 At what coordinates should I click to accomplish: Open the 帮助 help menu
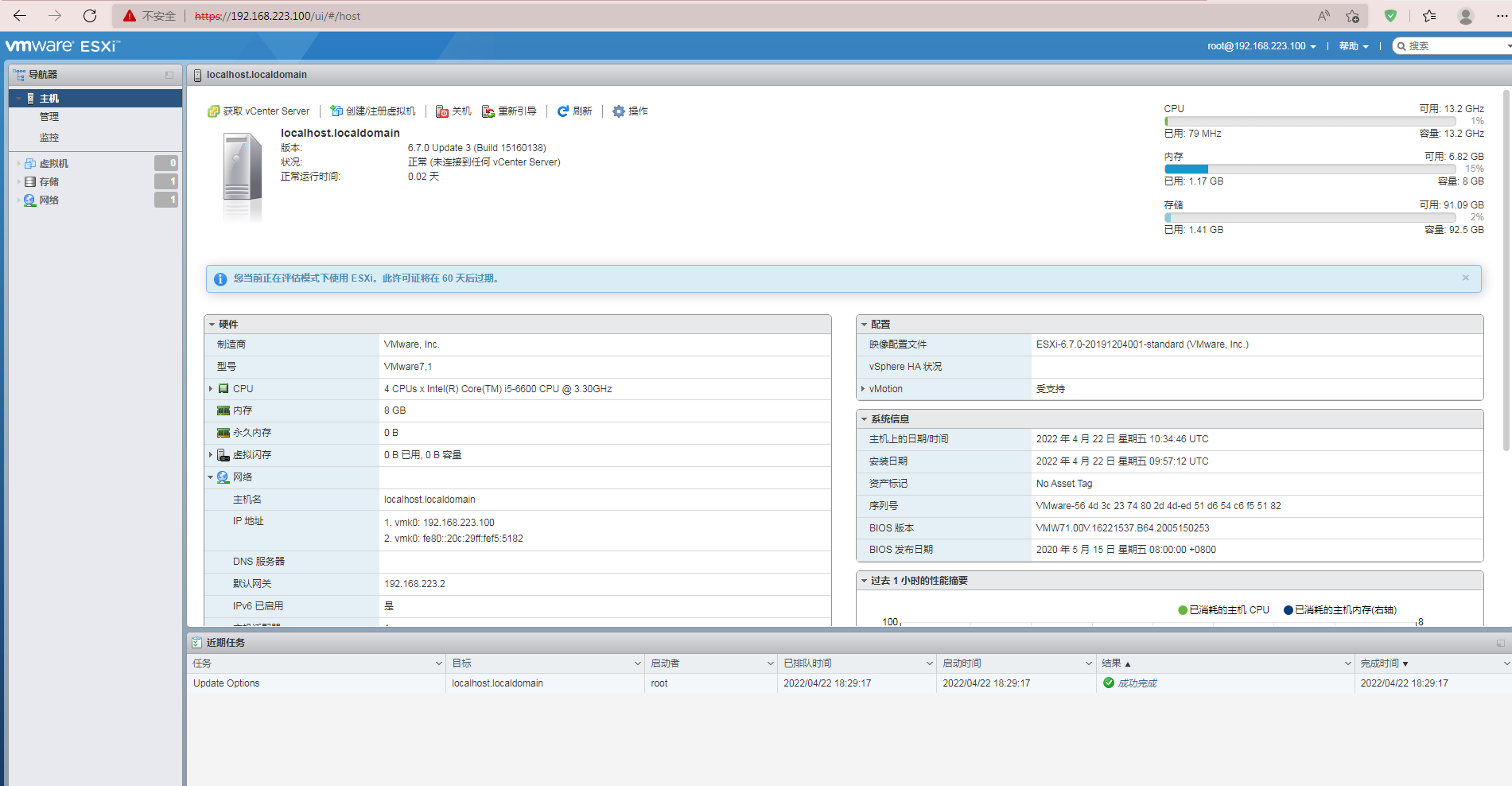click(1352, 45)
